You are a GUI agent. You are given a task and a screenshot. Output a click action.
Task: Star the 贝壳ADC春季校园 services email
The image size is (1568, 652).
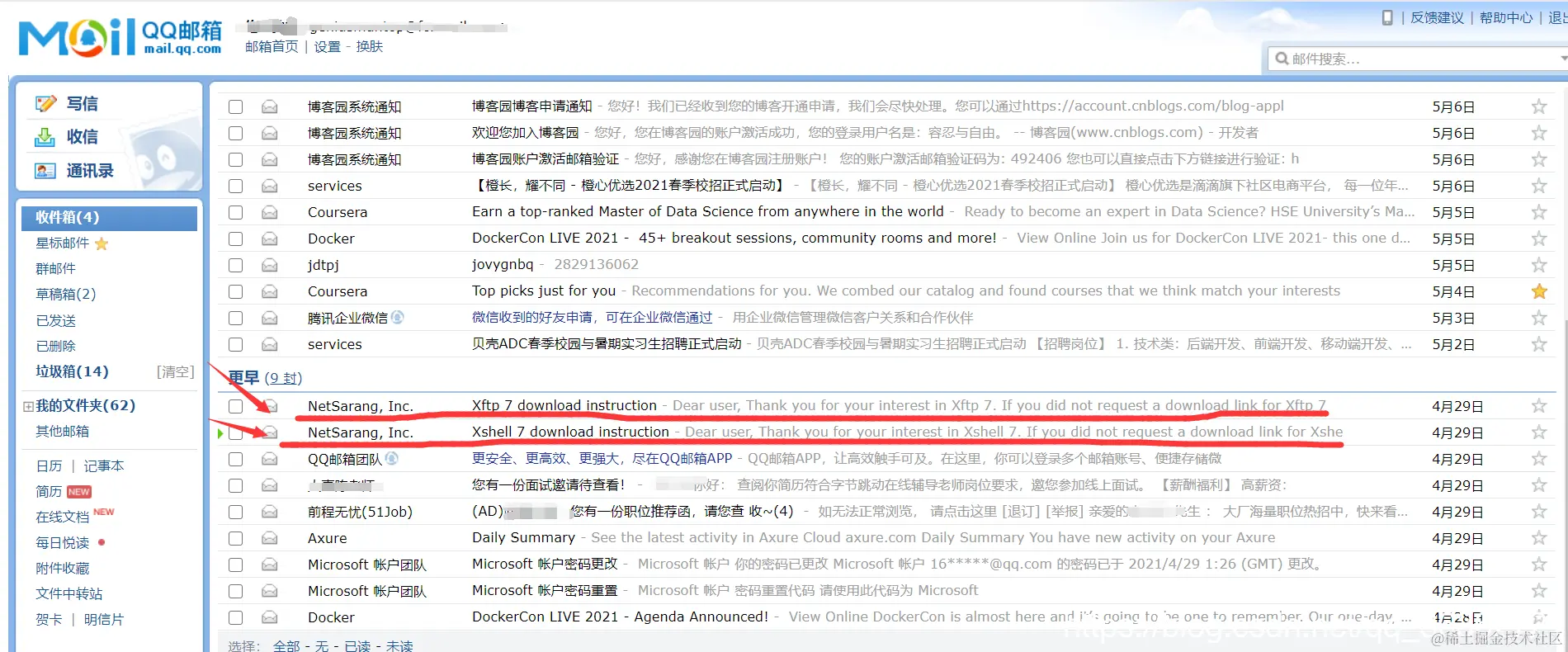pyautogui.click(x=1539, y=344)
